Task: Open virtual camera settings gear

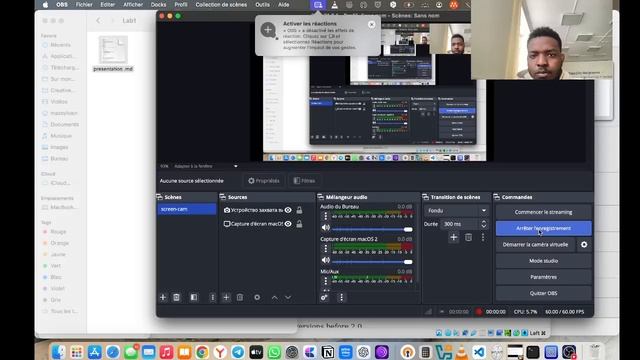Action: coord(584,244)
